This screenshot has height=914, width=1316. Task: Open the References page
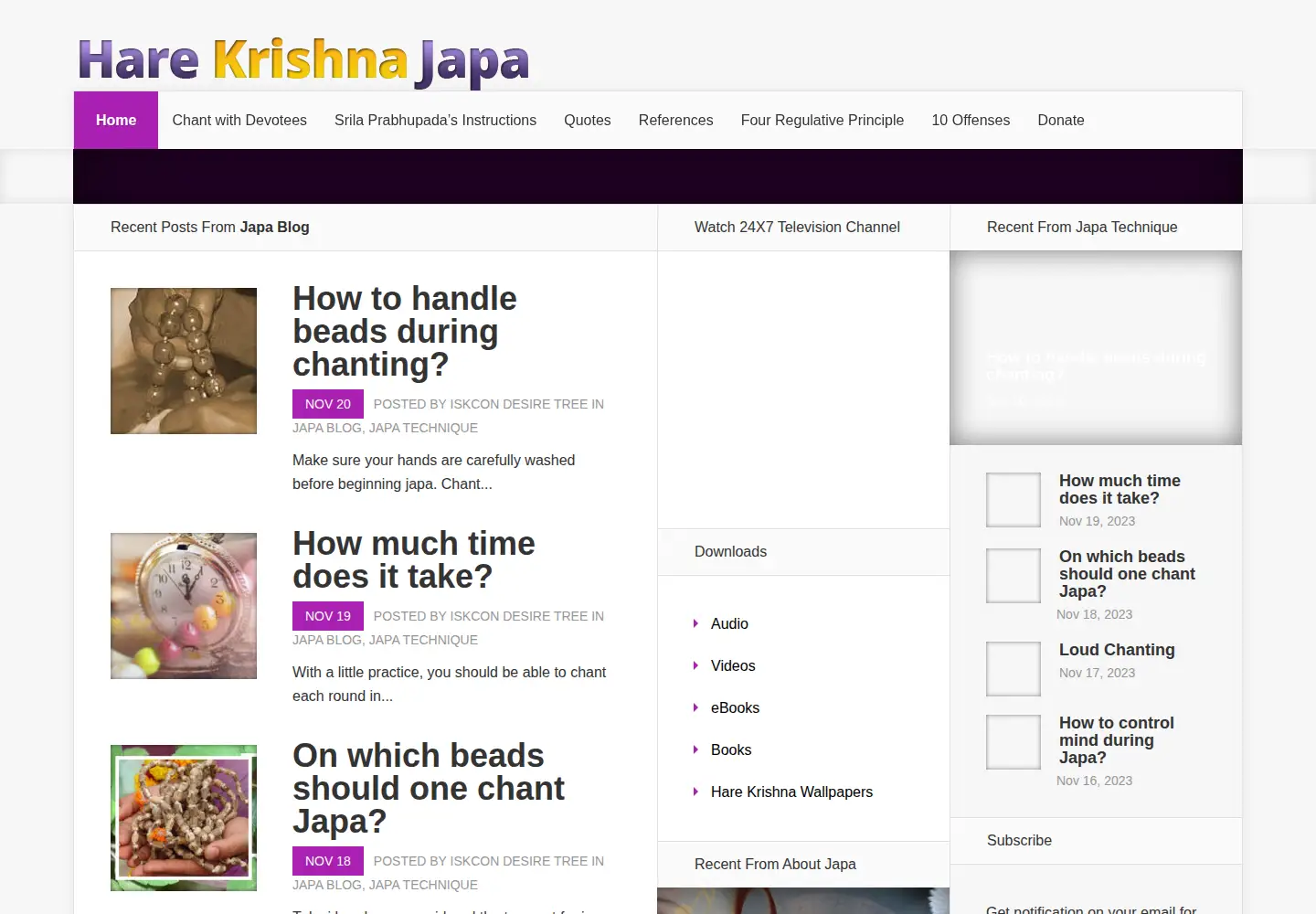675,120
